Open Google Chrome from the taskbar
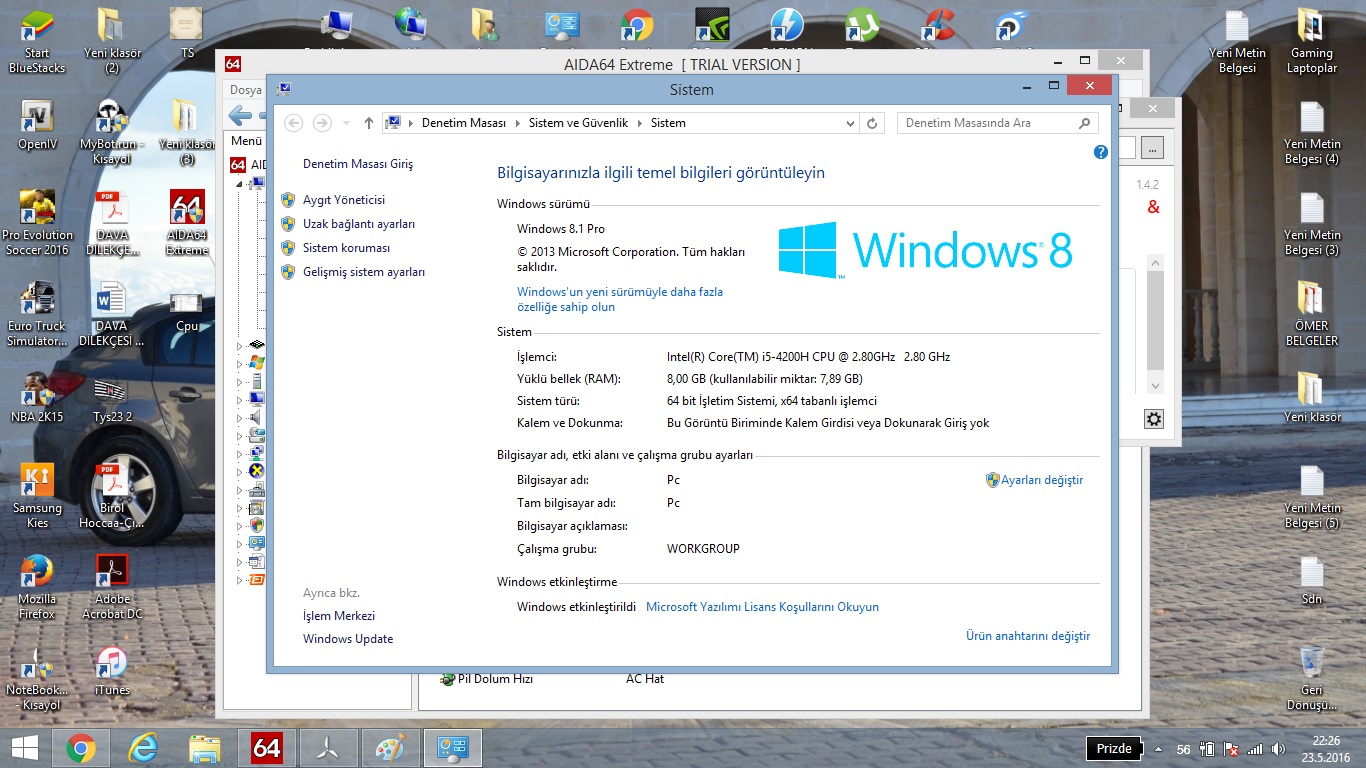The width and height of the screenshot is (1366, 768). [x=81, y=747]
